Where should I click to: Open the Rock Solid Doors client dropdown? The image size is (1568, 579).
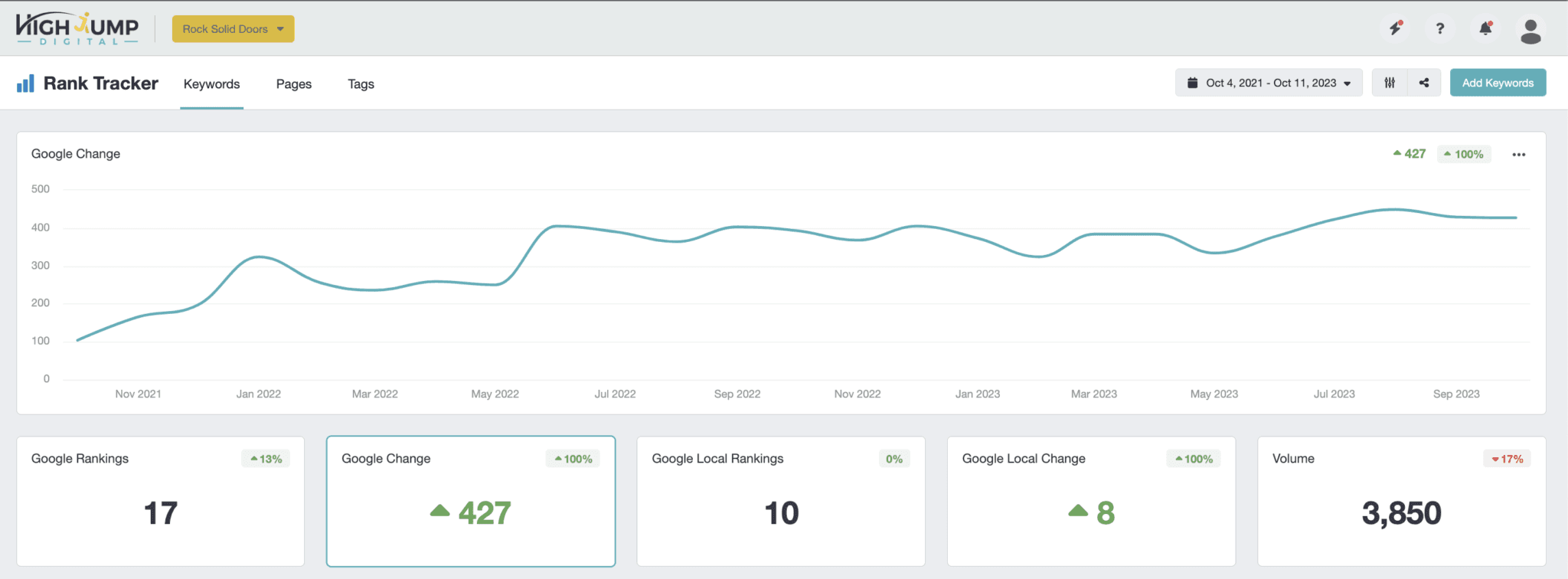pyautogui.click(x=233, y=29)
